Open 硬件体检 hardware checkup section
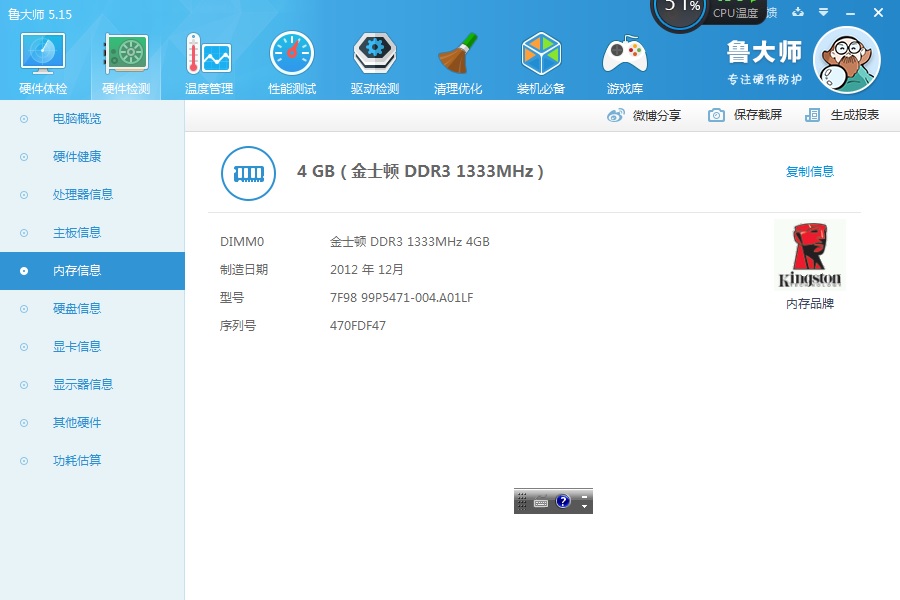 [43, 64]
